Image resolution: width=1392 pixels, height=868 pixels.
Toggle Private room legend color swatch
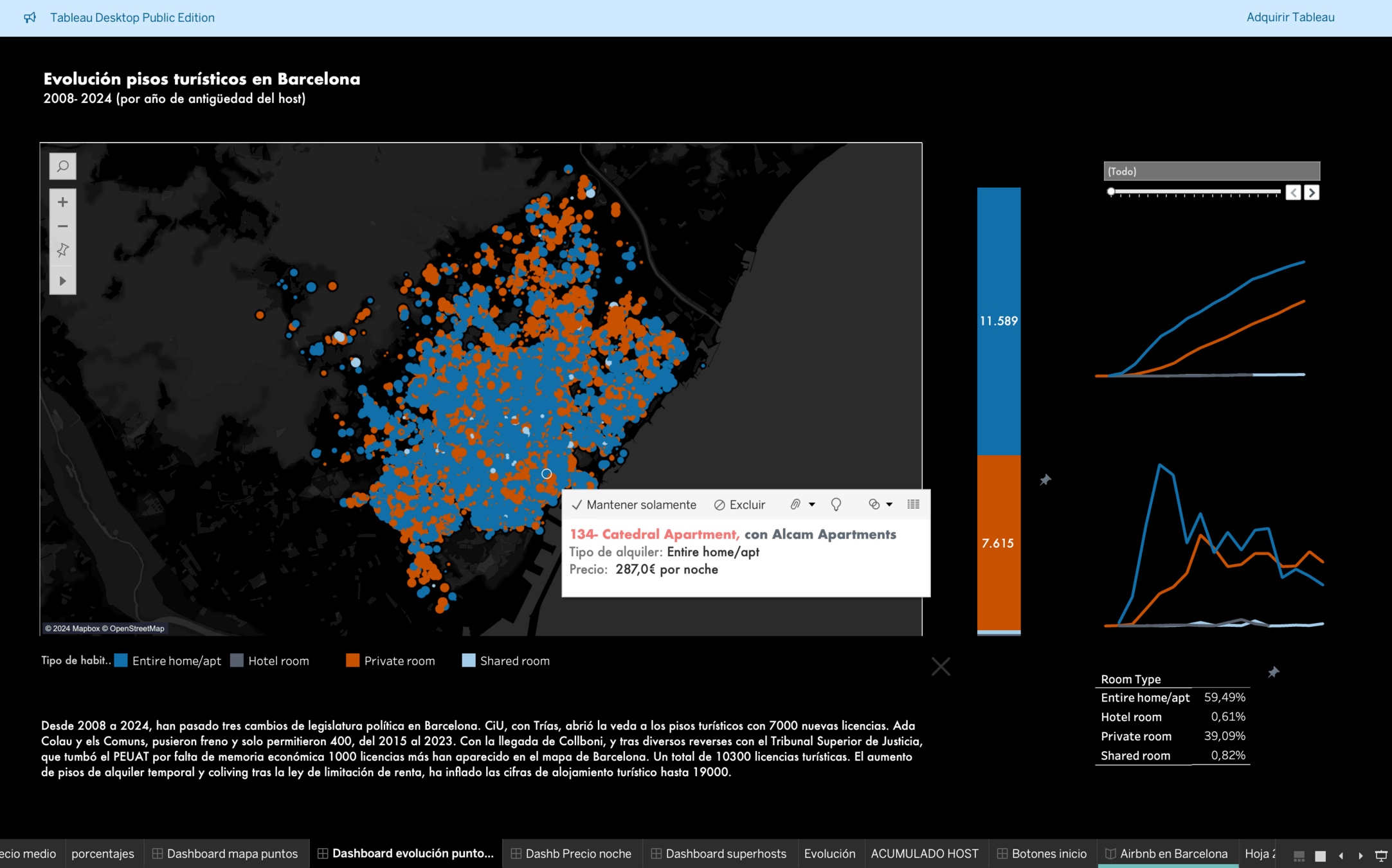pyautogui.click(x=352, y=661)
